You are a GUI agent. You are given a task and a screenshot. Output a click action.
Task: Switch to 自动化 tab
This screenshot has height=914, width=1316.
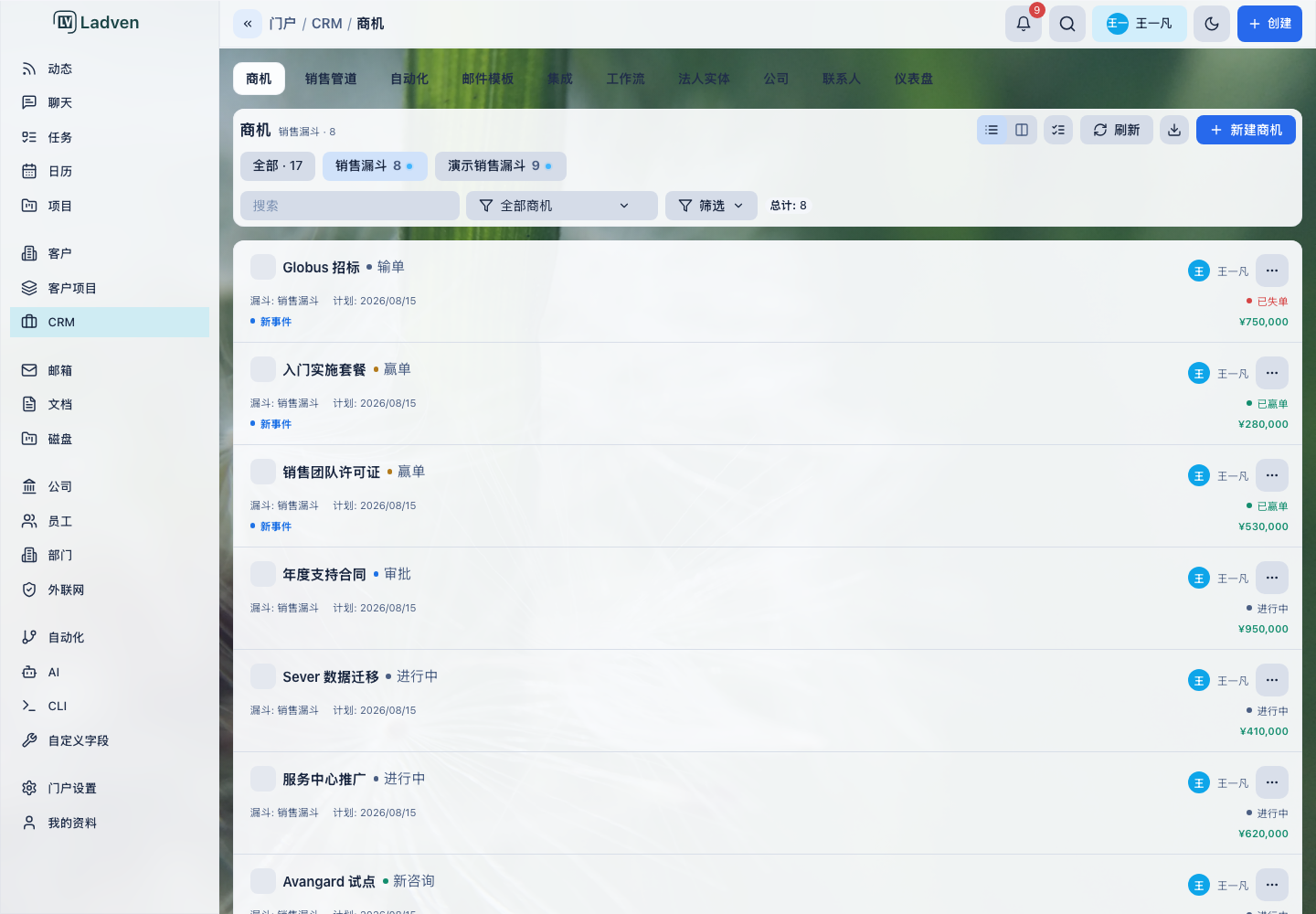point(409,79)
